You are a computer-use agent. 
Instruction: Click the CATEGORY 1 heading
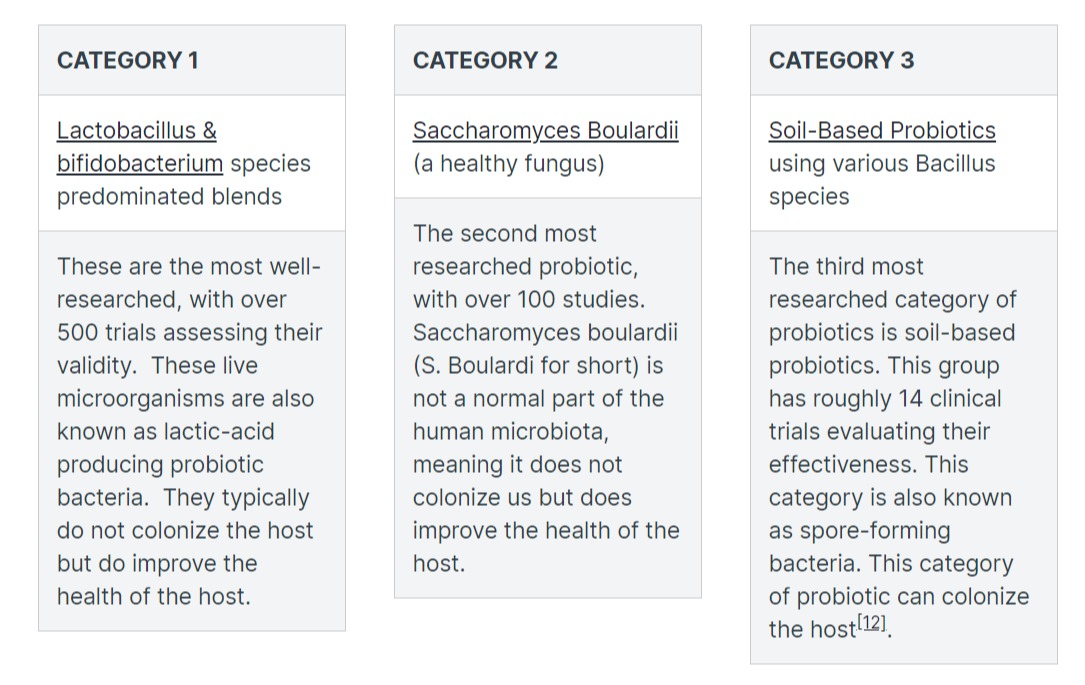click(x=128, y=60)
